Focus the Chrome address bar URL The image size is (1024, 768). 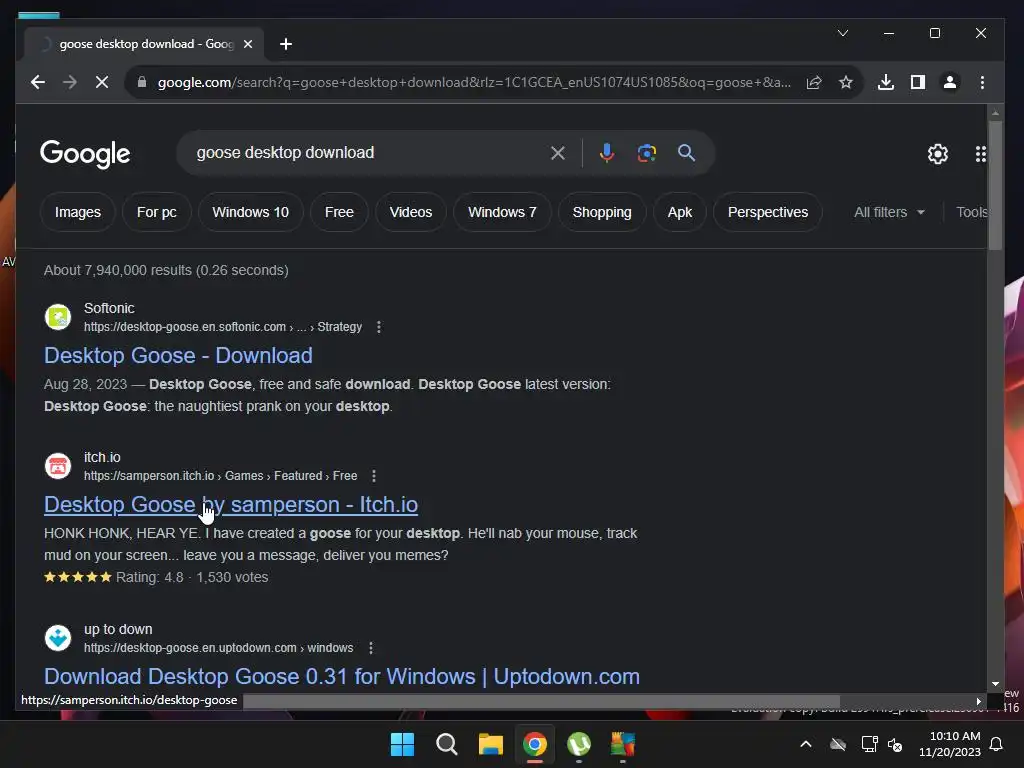[x=473, y=82]
